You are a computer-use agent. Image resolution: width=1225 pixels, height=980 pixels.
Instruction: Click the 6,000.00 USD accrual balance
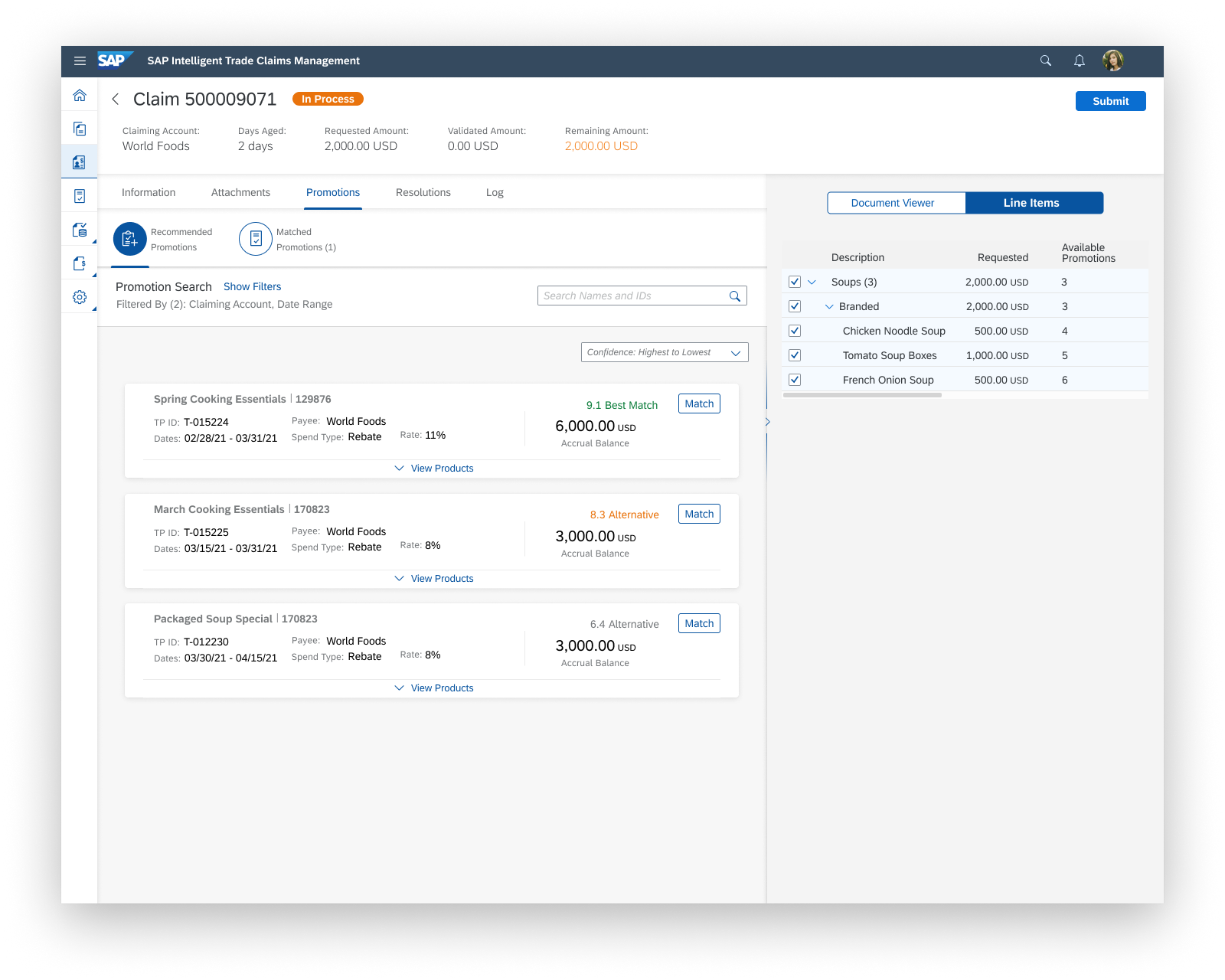pyautogui.click(x=596, y=426)
